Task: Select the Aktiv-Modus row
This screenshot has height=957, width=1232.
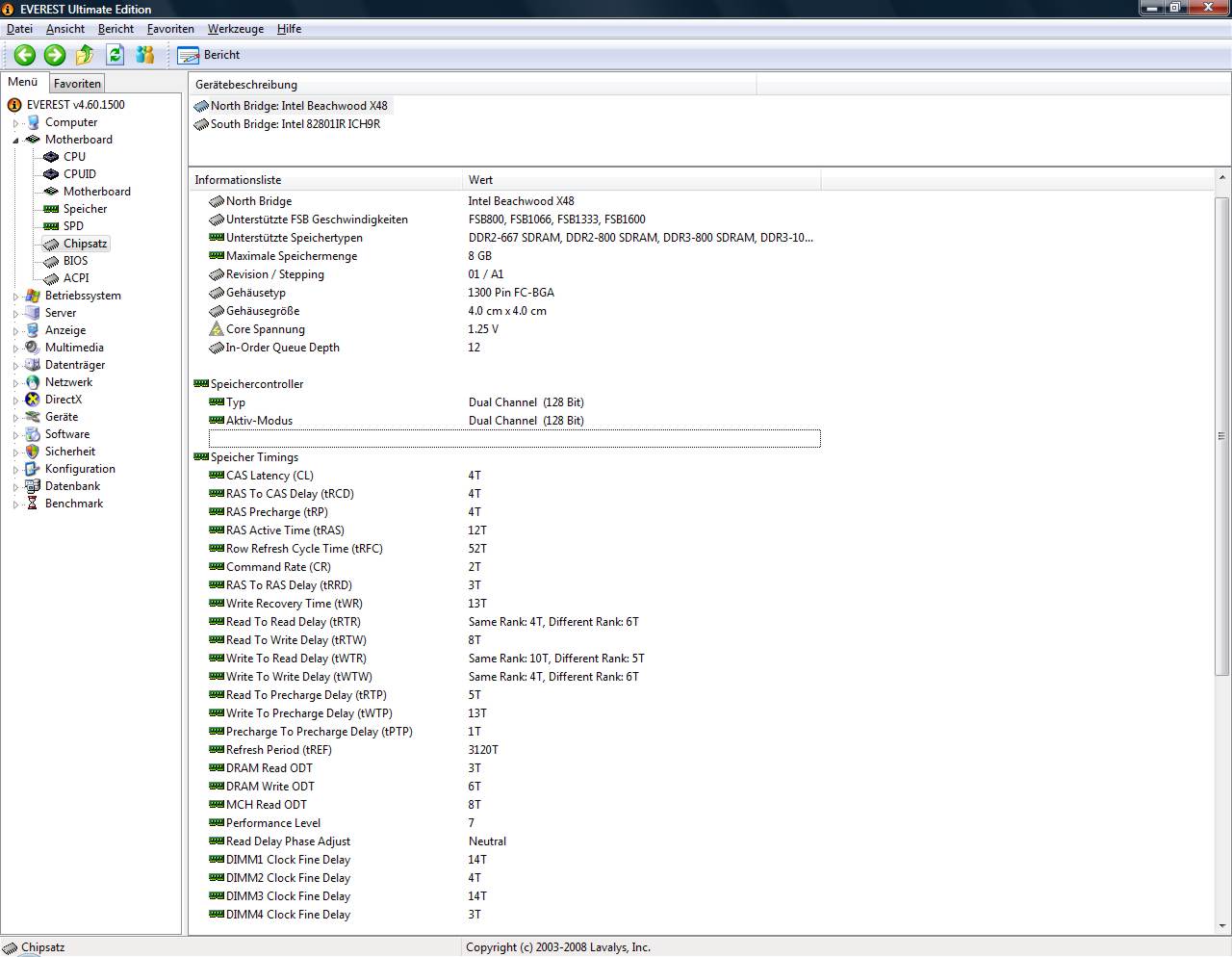Action: tap(514, 421)
